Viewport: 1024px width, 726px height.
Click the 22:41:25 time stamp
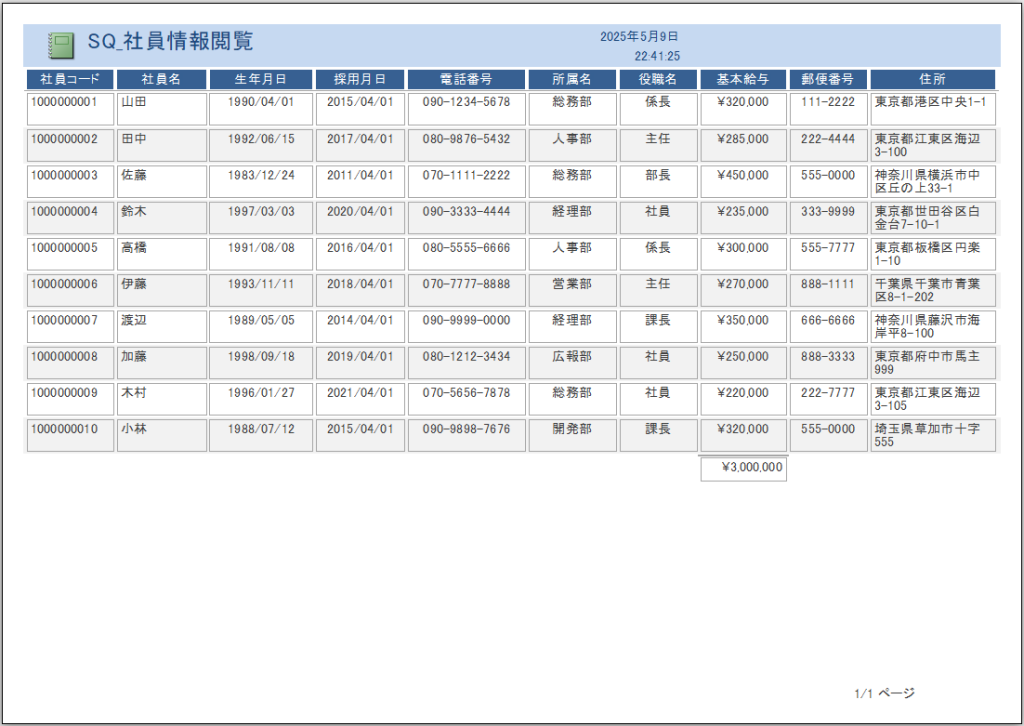(x=657, y=57)
